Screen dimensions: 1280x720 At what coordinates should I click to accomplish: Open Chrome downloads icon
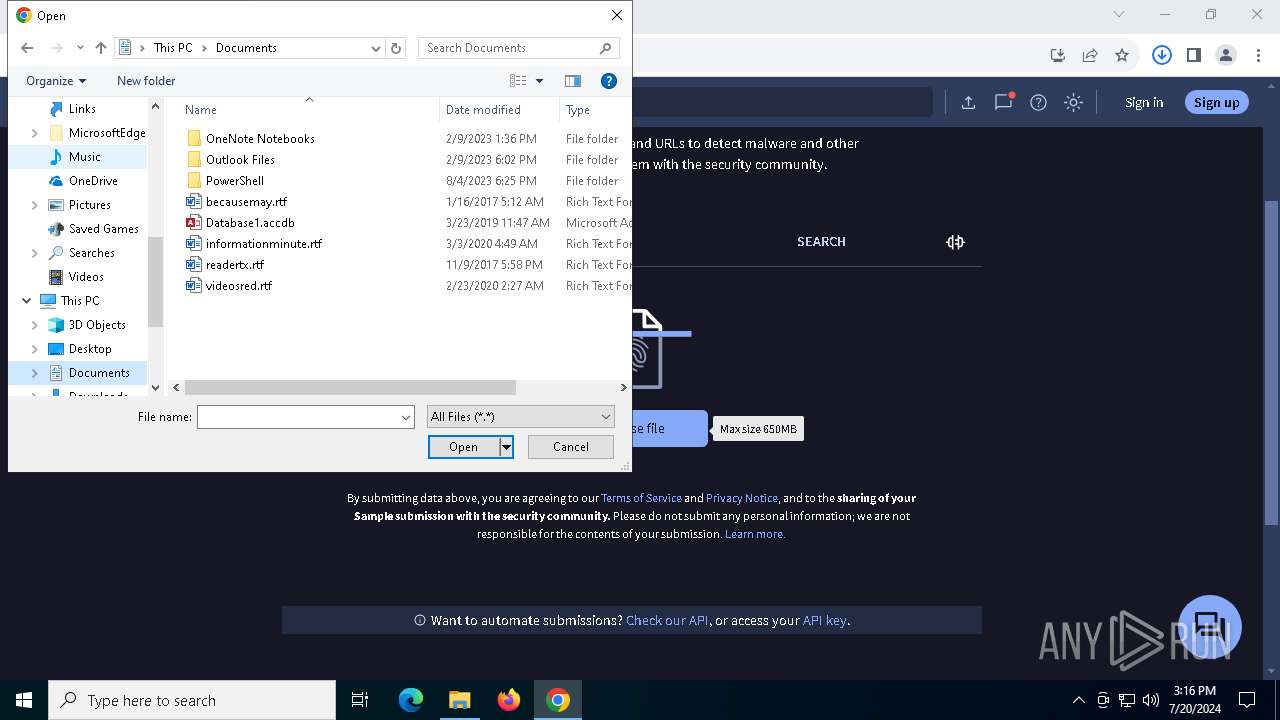tap(1058, 56)
